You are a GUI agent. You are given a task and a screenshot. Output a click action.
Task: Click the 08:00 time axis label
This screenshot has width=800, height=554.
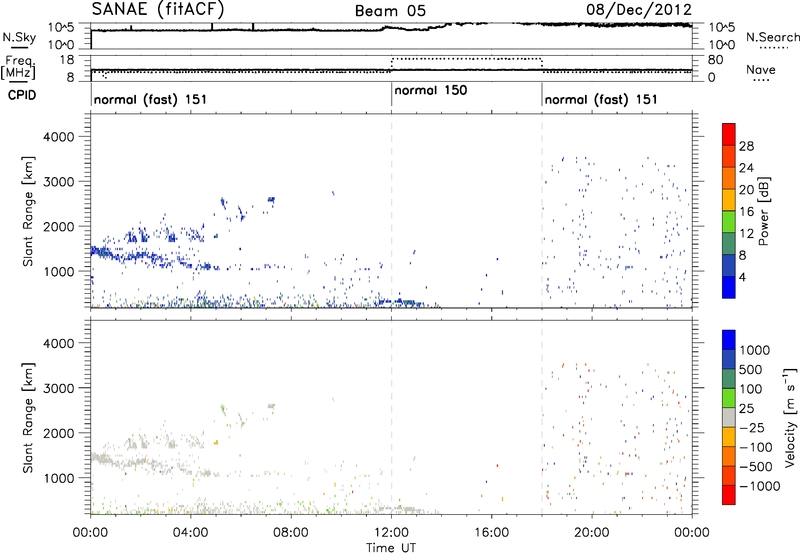(291, 533)
